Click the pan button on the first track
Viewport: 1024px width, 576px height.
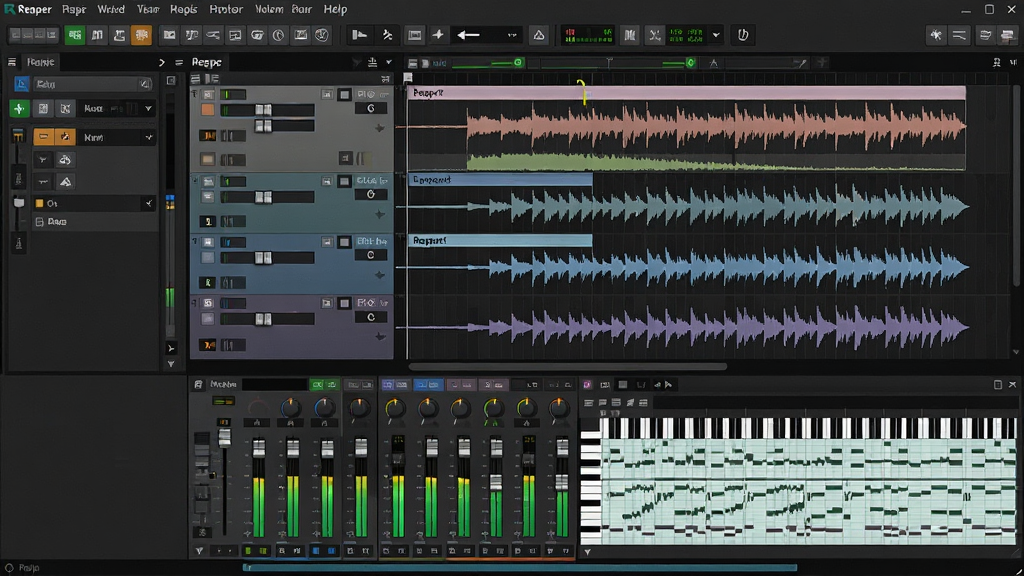[370, 108]
